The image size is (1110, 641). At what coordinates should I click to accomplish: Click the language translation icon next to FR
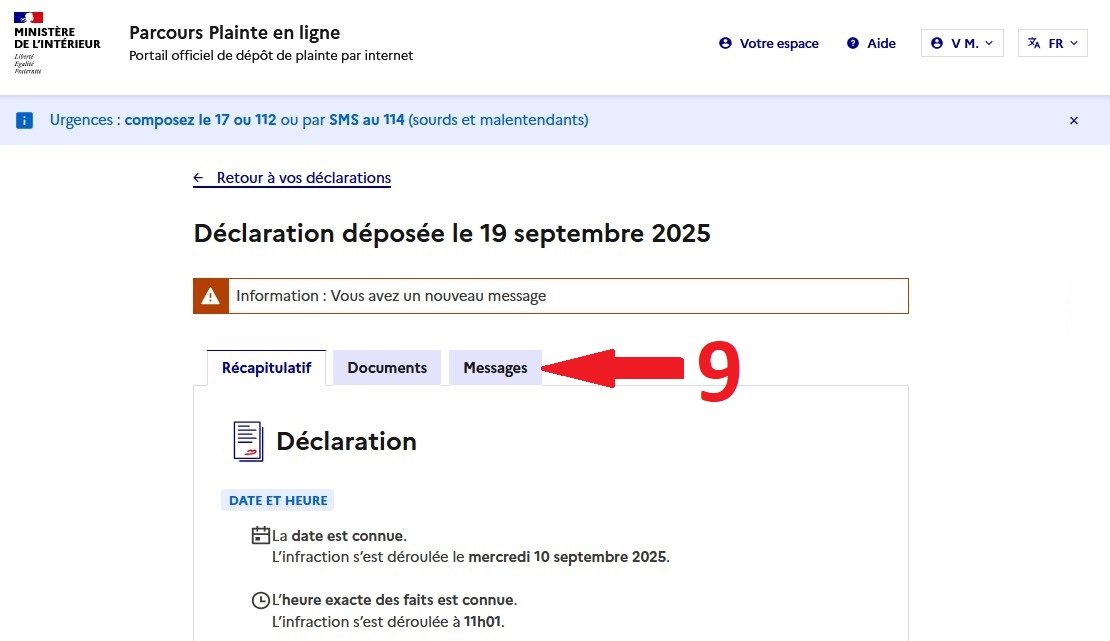1031,43
